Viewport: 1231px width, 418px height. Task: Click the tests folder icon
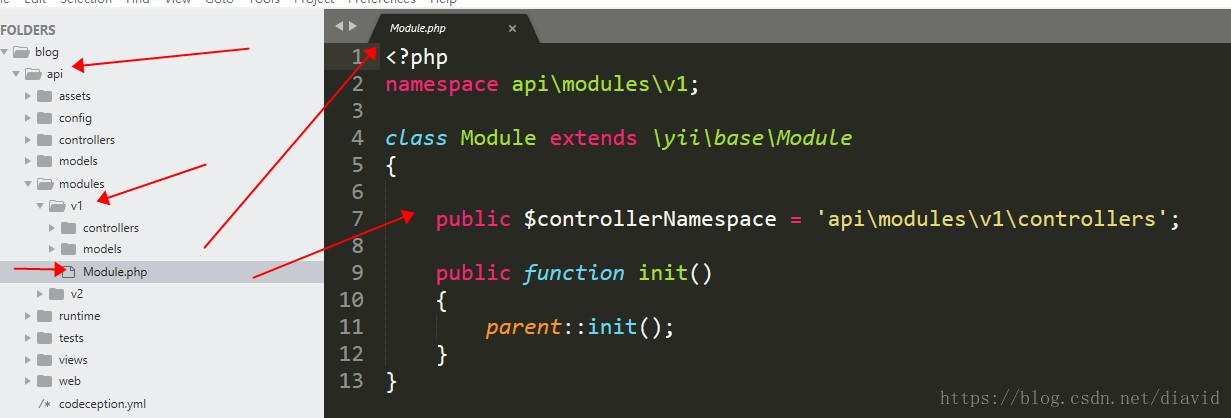point(44,338)
